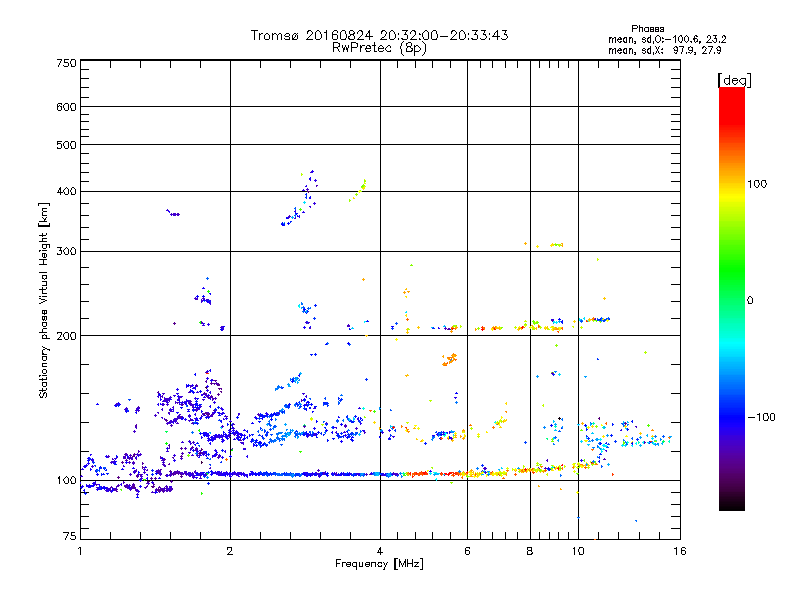Click the colorbar label '0'
The image size is (800, 600).
point(749,301)
